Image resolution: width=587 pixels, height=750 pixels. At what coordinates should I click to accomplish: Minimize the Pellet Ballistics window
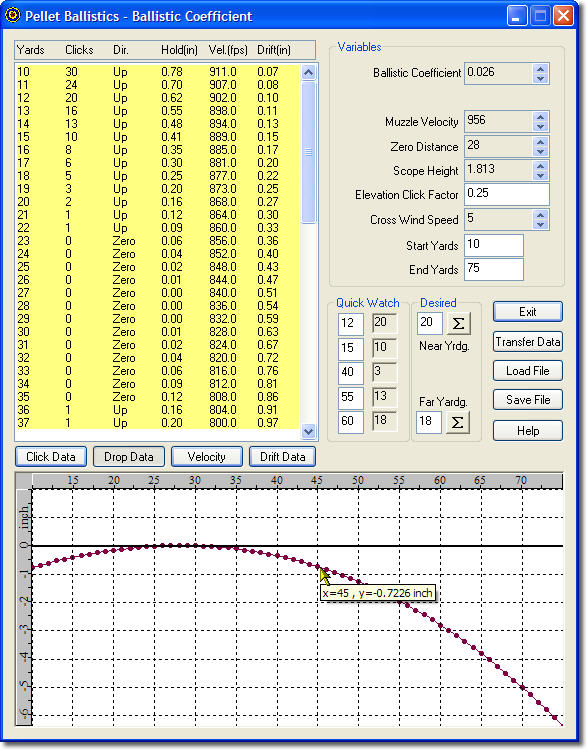pos(516,16)
